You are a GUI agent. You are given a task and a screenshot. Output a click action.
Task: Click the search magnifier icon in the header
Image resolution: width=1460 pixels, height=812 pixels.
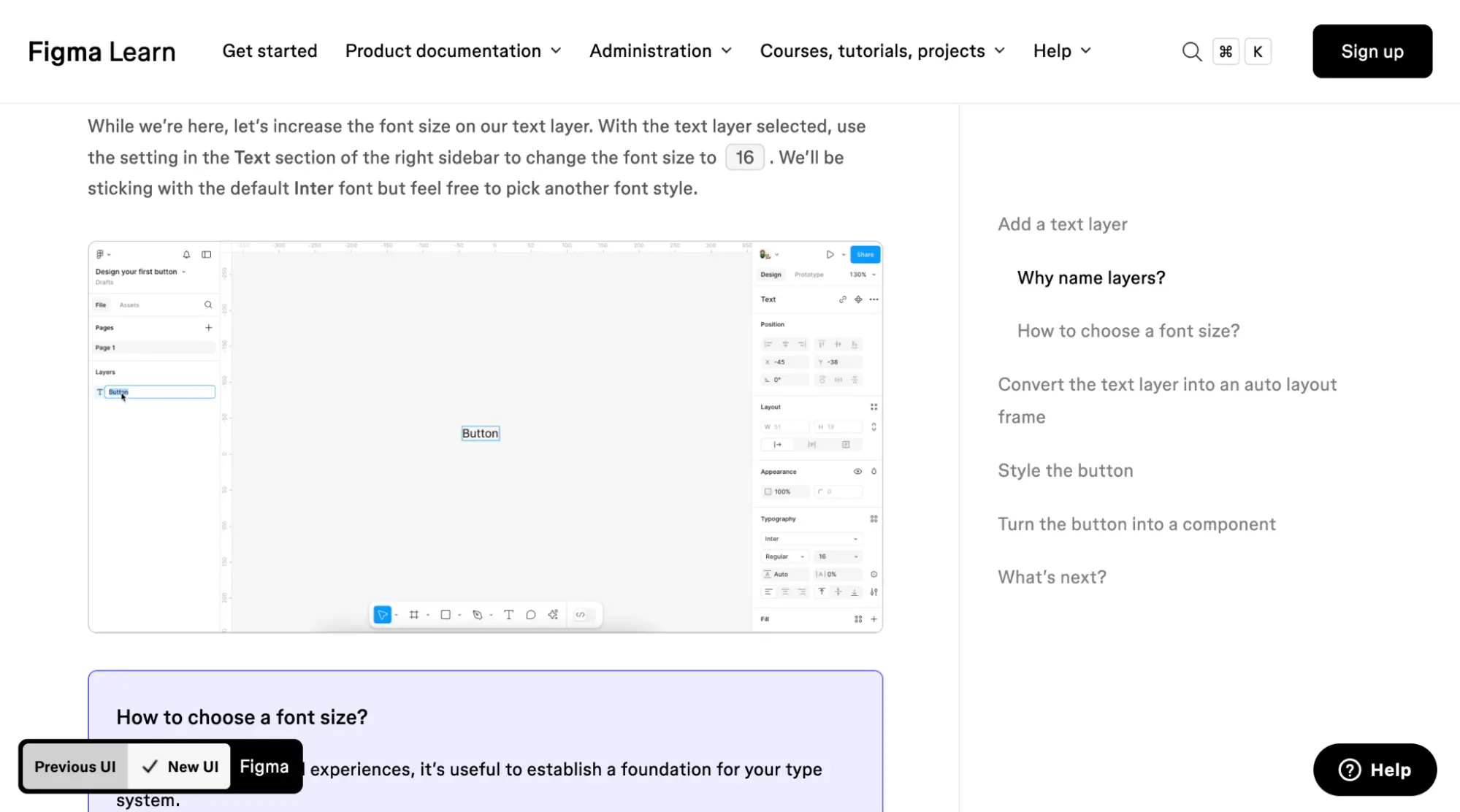(1191, 51)
